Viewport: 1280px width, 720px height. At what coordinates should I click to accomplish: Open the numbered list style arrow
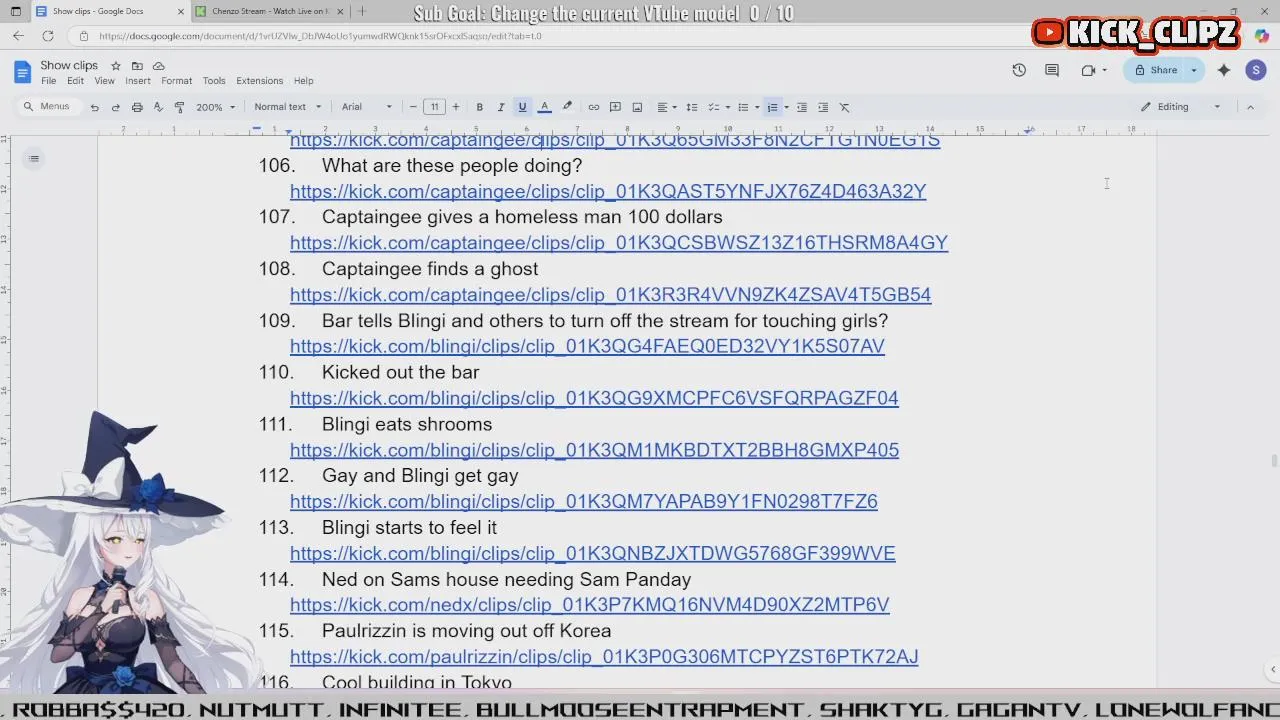coord(786,107)
